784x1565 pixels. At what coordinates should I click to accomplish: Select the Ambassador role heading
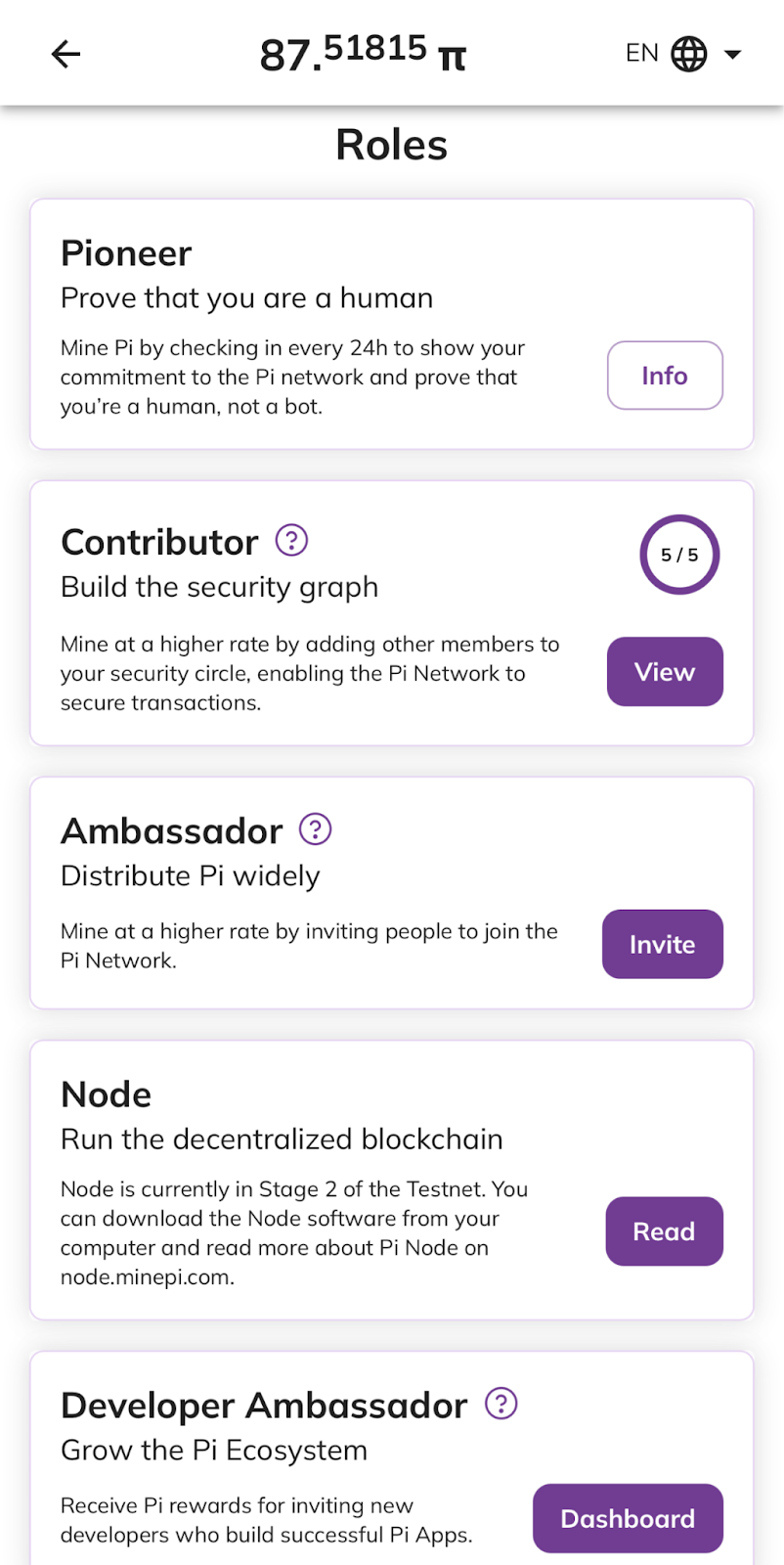tap(172, 831)
